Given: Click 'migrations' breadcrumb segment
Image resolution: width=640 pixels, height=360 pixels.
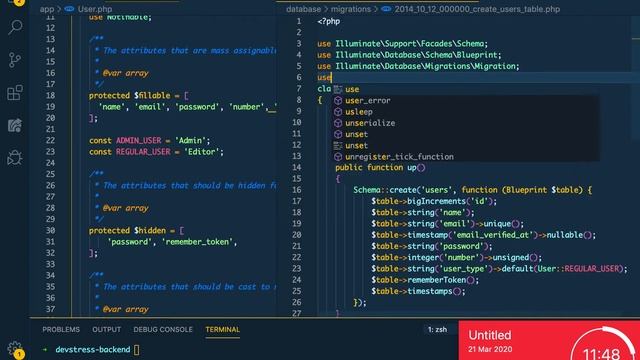Looking at the screenshot, I should (351, 9).
